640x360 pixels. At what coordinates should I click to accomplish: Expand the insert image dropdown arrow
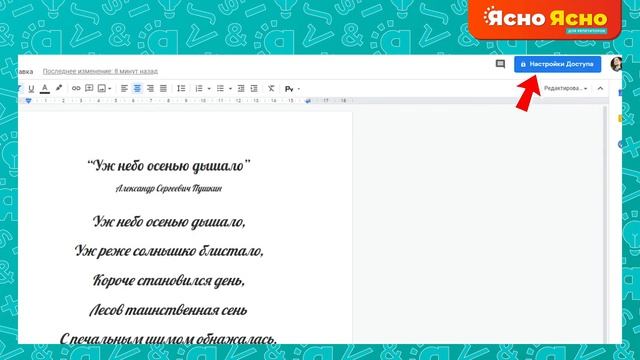110,89
